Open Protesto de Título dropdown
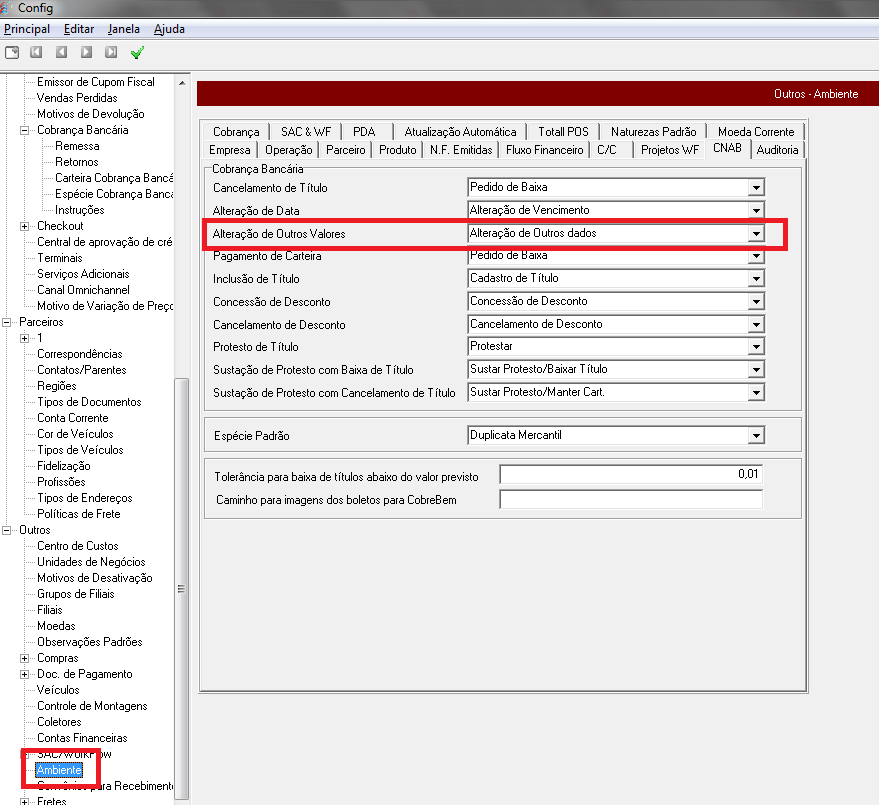The height and width of the screenshot is (805, 879). coord(756,347)
